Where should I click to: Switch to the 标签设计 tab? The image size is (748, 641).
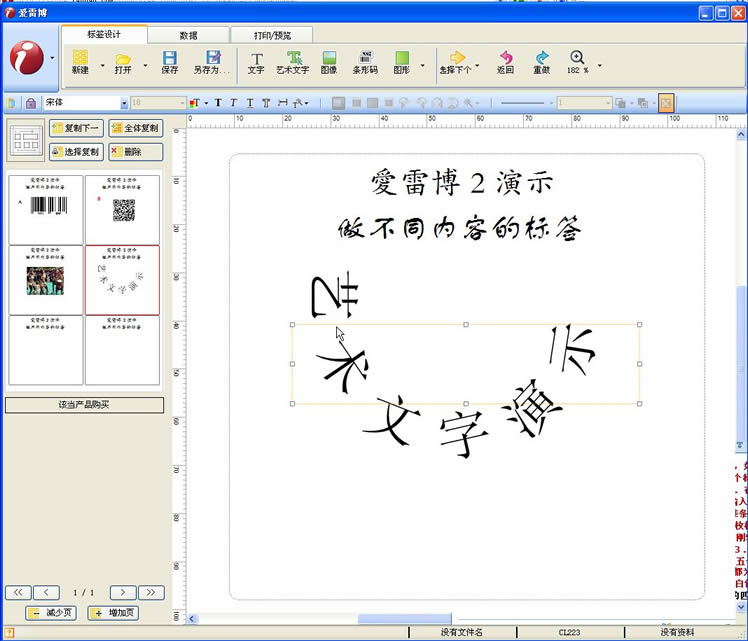coord(104,34)
